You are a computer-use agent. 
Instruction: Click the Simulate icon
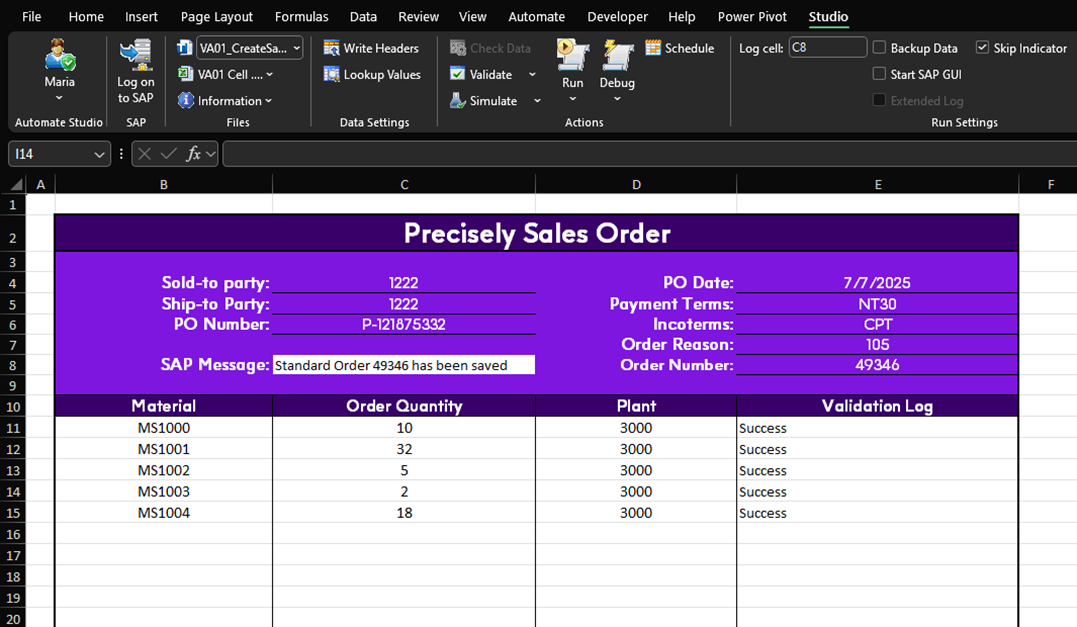[x=457, y=100]
